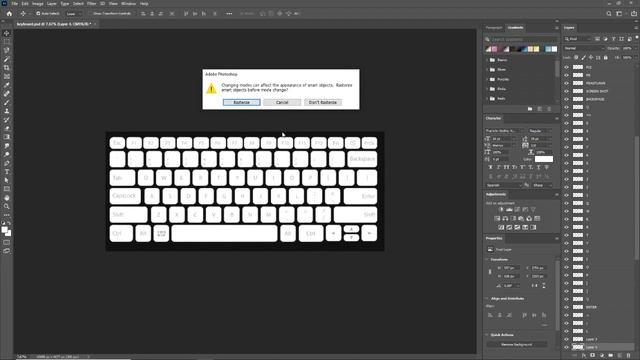Select the Move tool
Screen dimensions: 640x360
pos(7,33)
